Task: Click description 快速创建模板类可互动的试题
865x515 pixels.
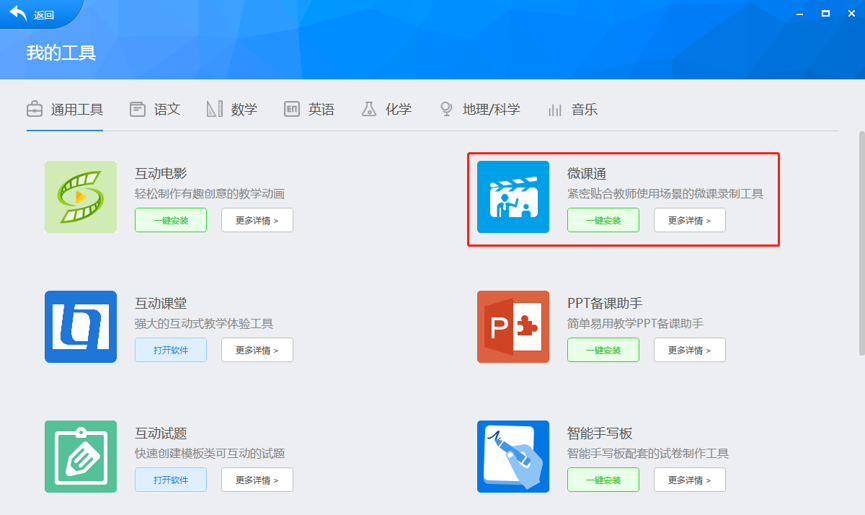Action: (210, 453)
